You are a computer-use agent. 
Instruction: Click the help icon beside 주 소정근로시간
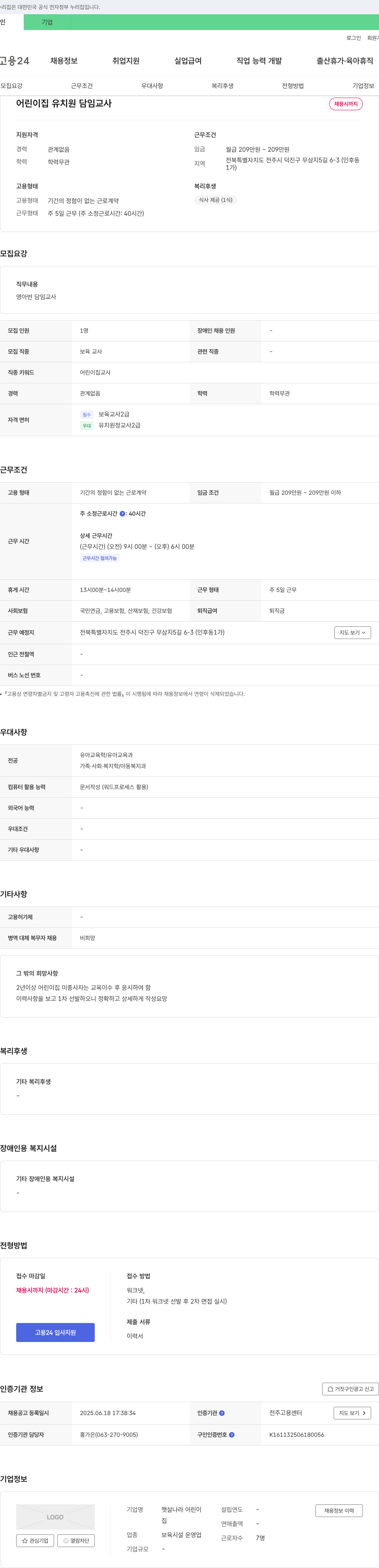(x=122, y=514)
